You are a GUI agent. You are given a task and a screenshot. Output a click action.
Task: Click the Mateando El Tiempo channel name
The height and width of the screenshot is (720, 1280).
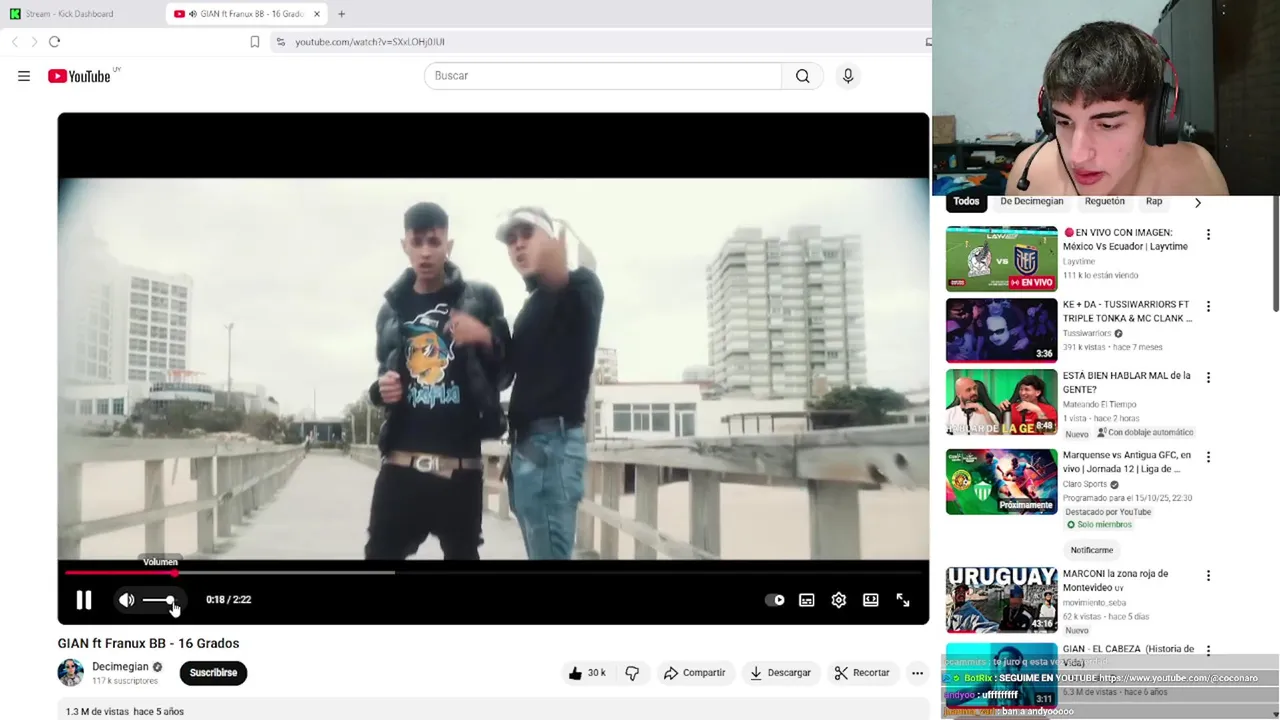[x=1099, y=405]
